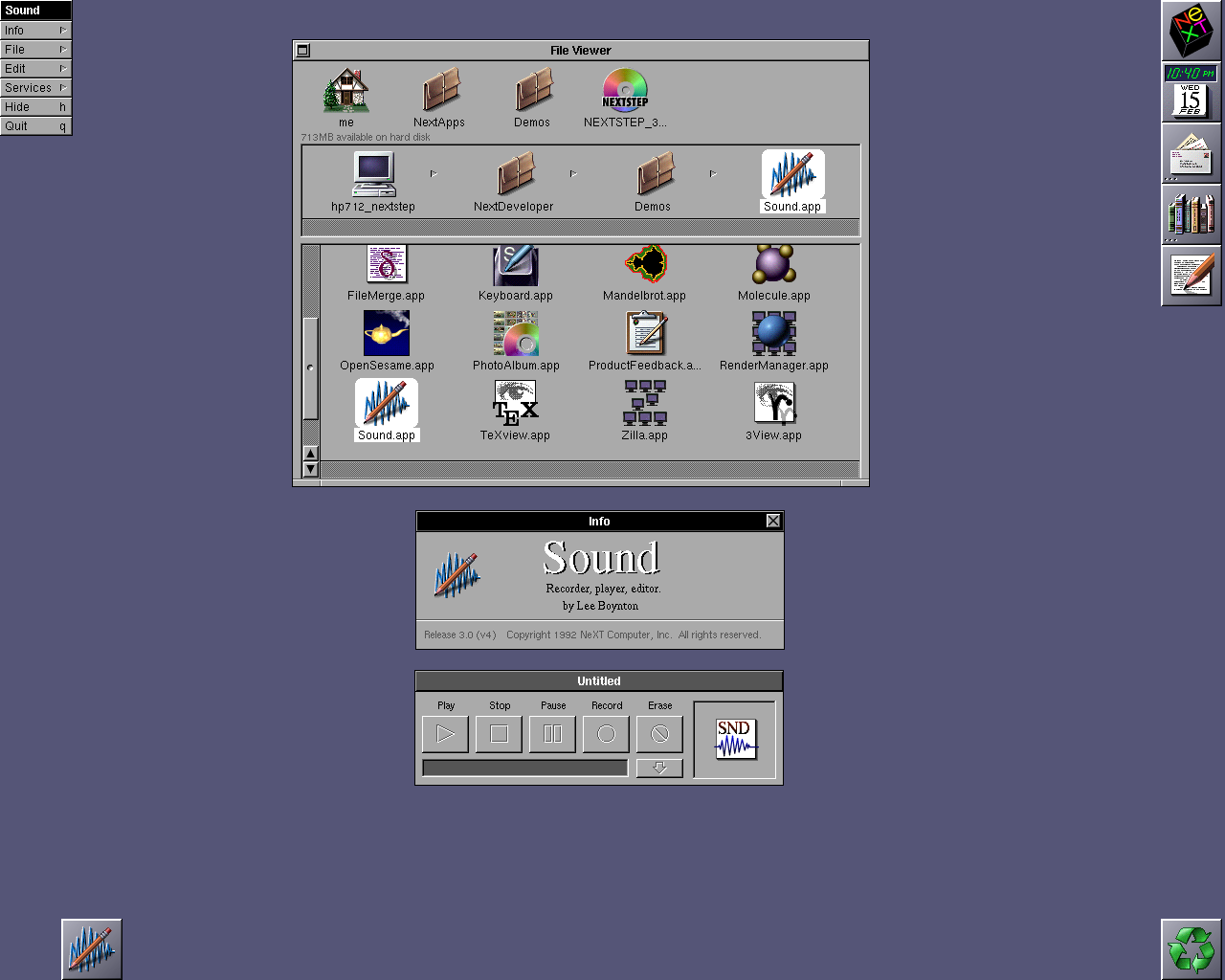
Task: Click the Stop button in Untitled window
Action: pos(499,734)
